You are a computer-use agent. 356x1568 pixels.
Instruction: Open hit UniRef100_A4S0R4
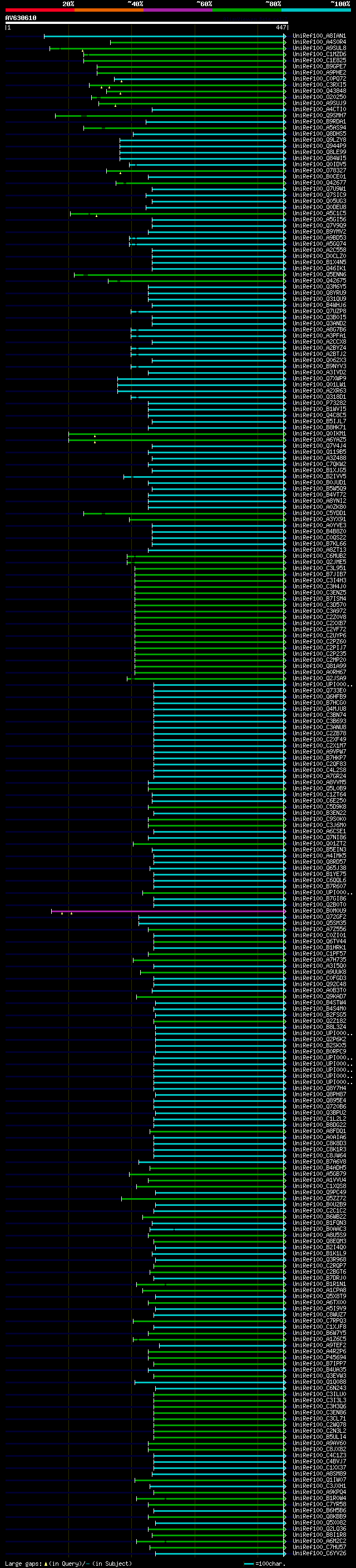click(x=319, y=42)
